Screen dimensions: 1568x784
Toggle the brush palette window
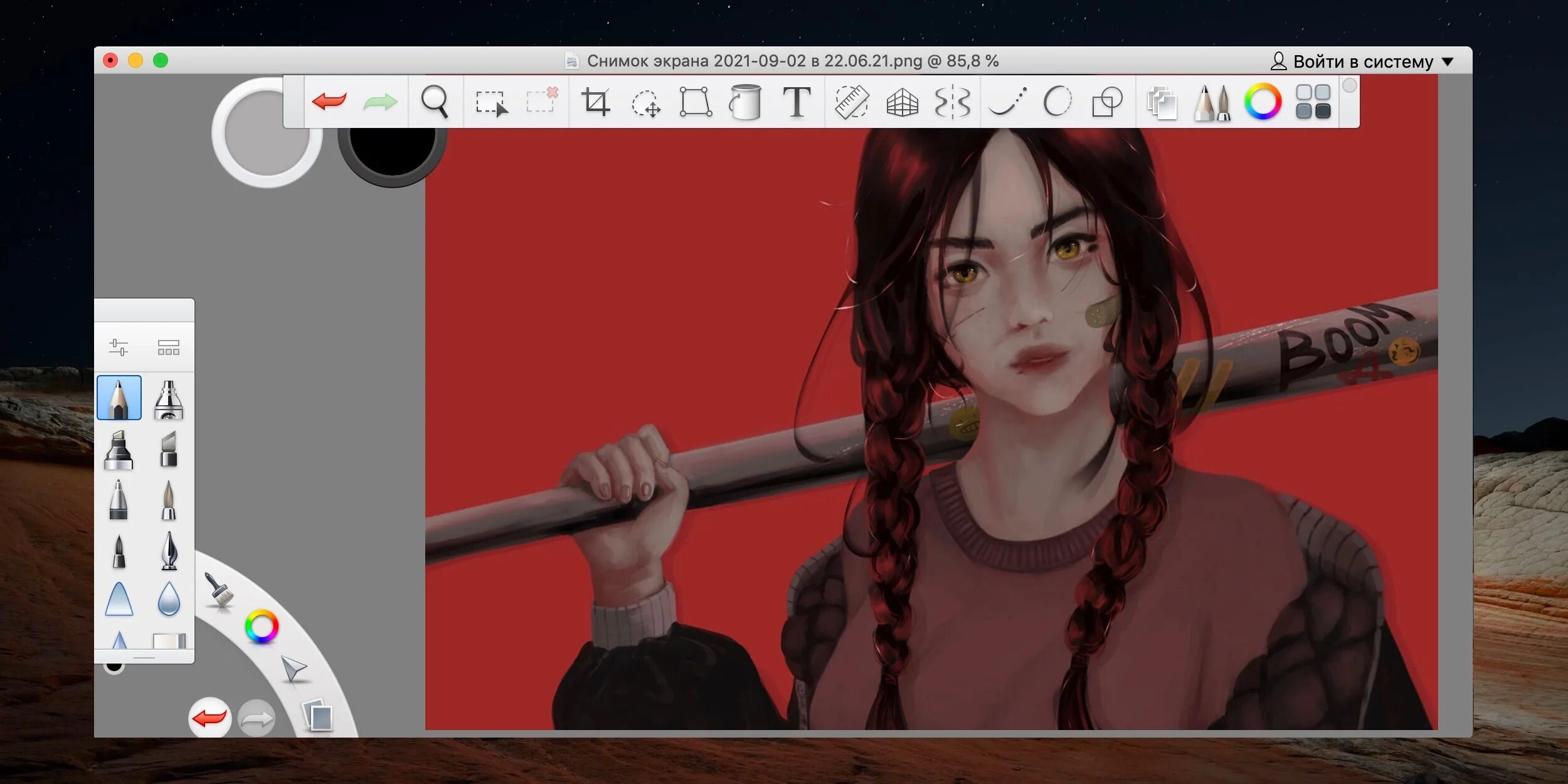pyautogui.click(x=1212, y=102)
